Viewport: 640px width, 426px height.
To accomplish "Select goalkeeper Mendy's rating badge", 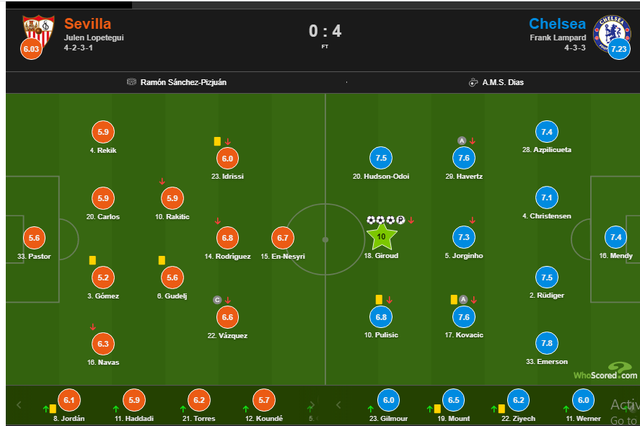I will tap(616, 237).
